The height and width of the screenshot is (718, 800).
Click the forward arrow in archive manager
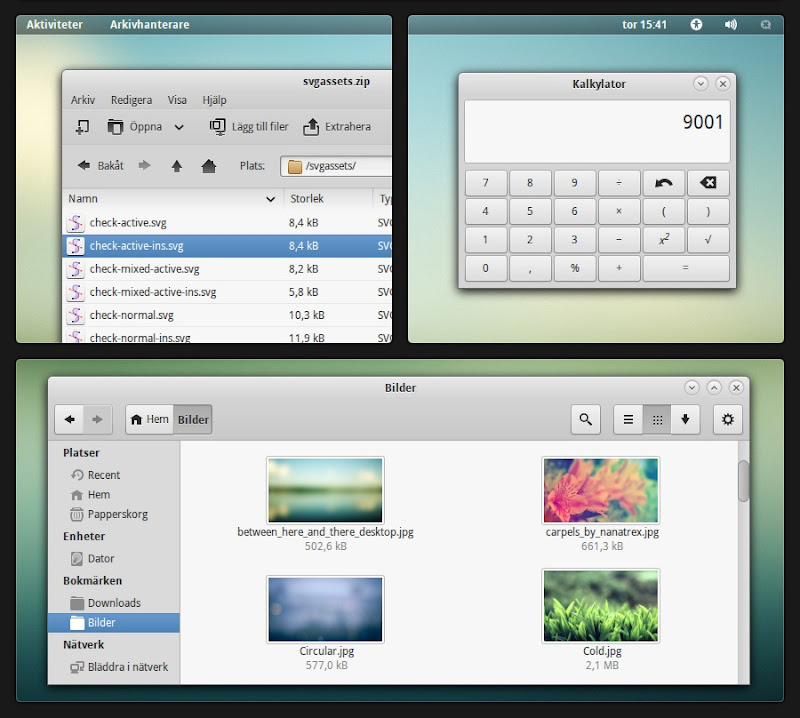pyautogui.click(x=144, y=165)
